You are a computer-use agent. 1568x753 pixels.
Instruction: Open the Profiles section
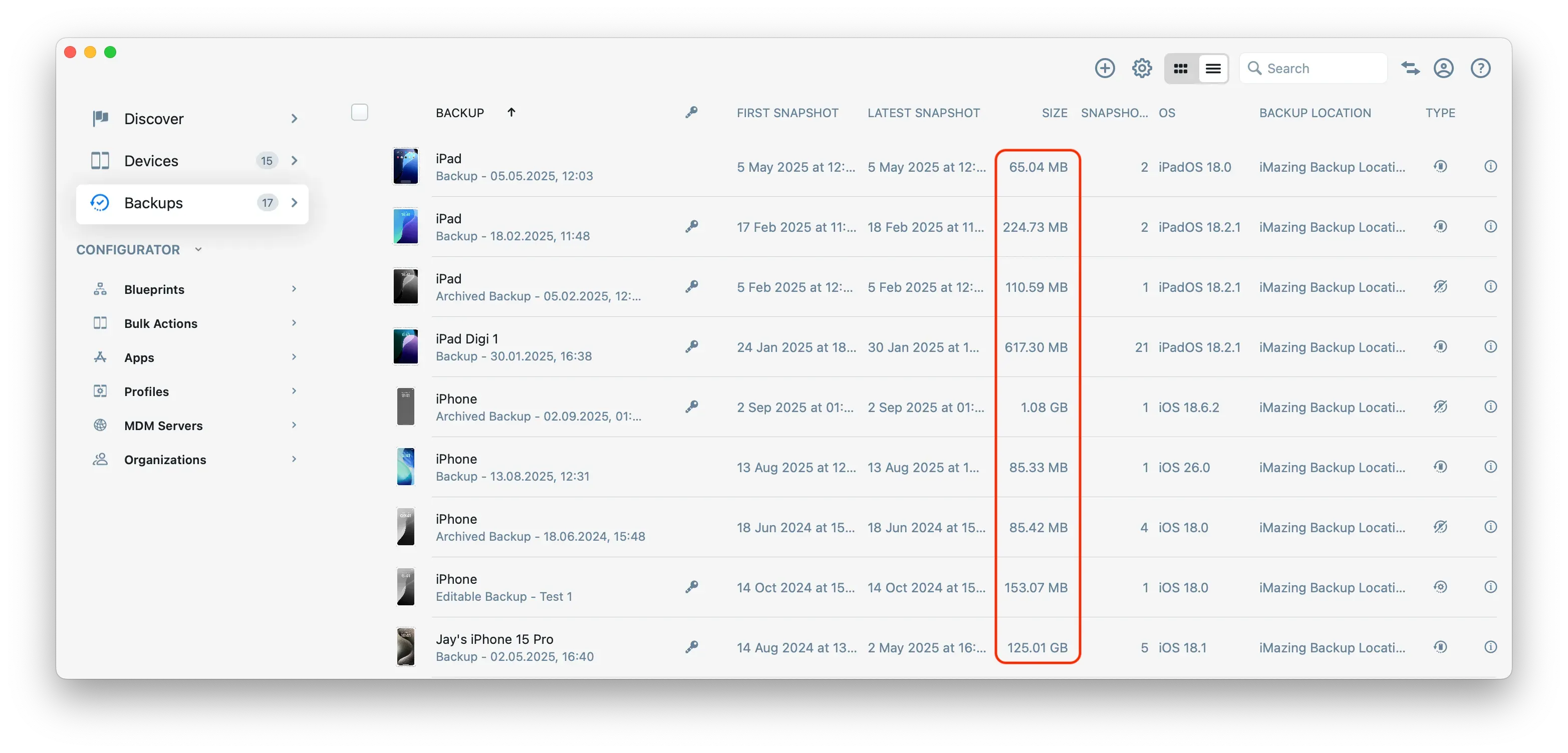[146, 391]
